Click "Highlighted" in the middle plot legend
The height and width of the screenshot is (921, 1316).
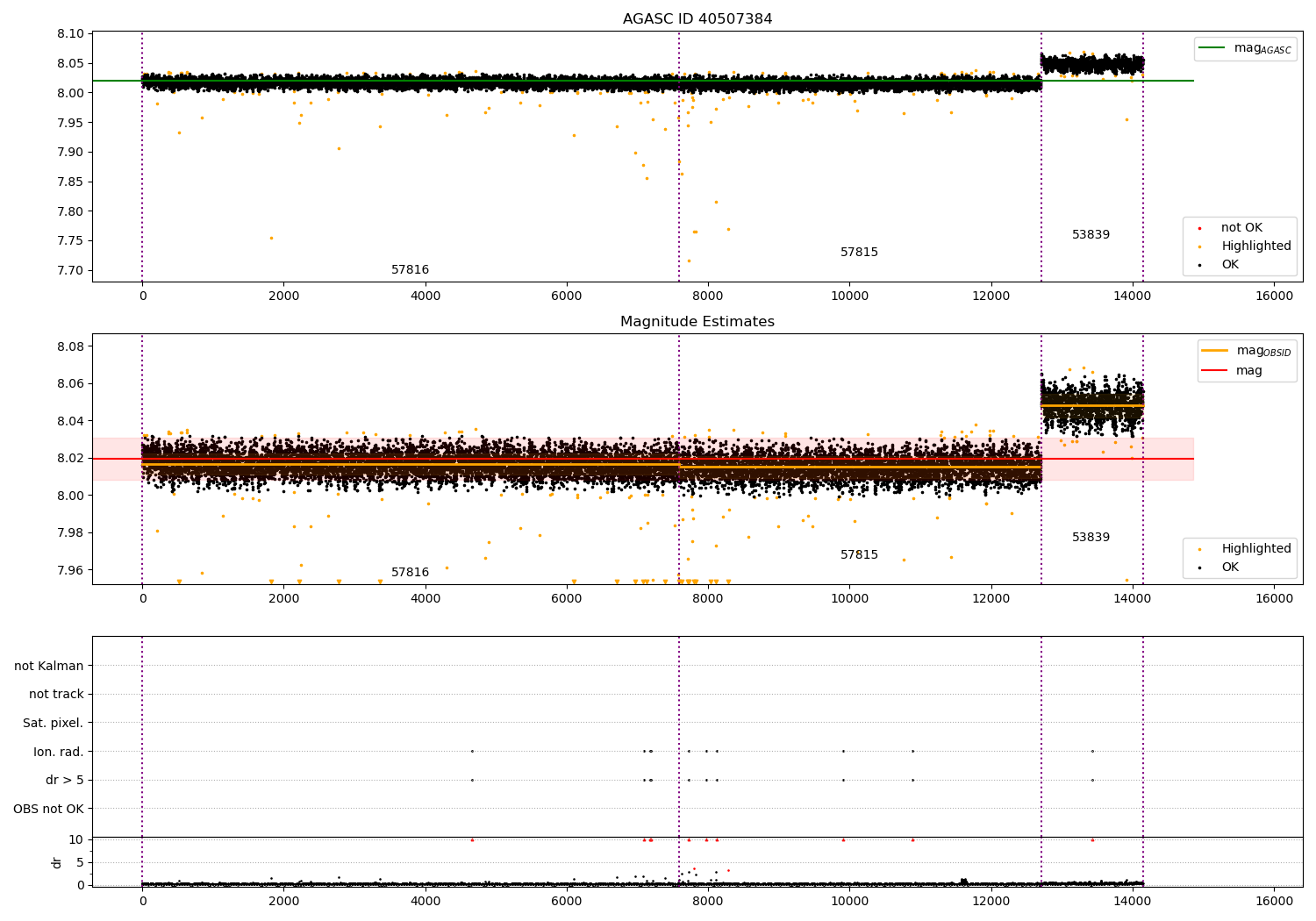(x=1256, y=549)
